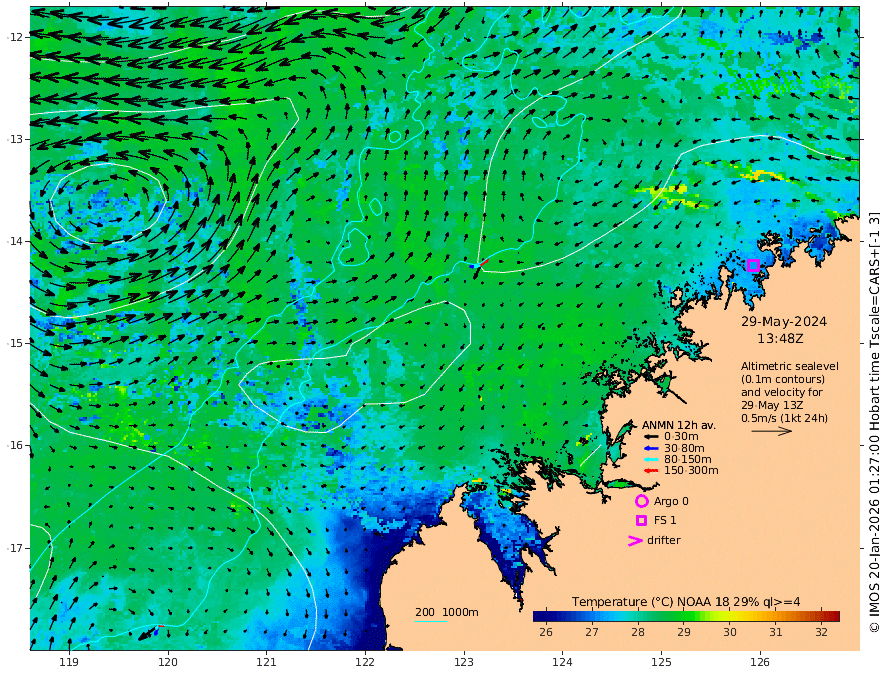880x680 pixels.
Task: Click the 'Argo 0' legend label
Action: click(x=671, y=501)
